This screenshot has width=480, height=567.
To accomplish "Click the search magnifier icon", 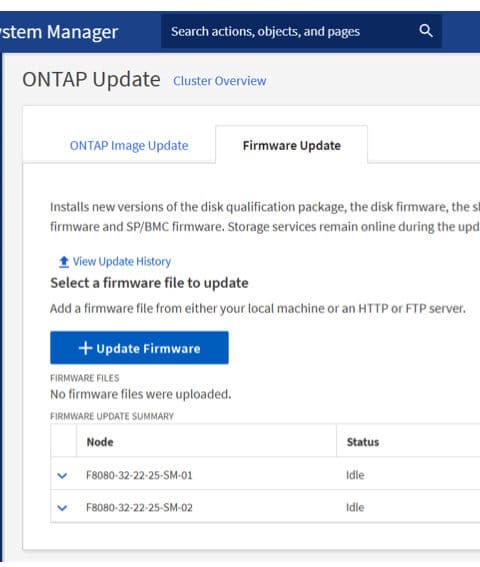I will tap(426, 31).
